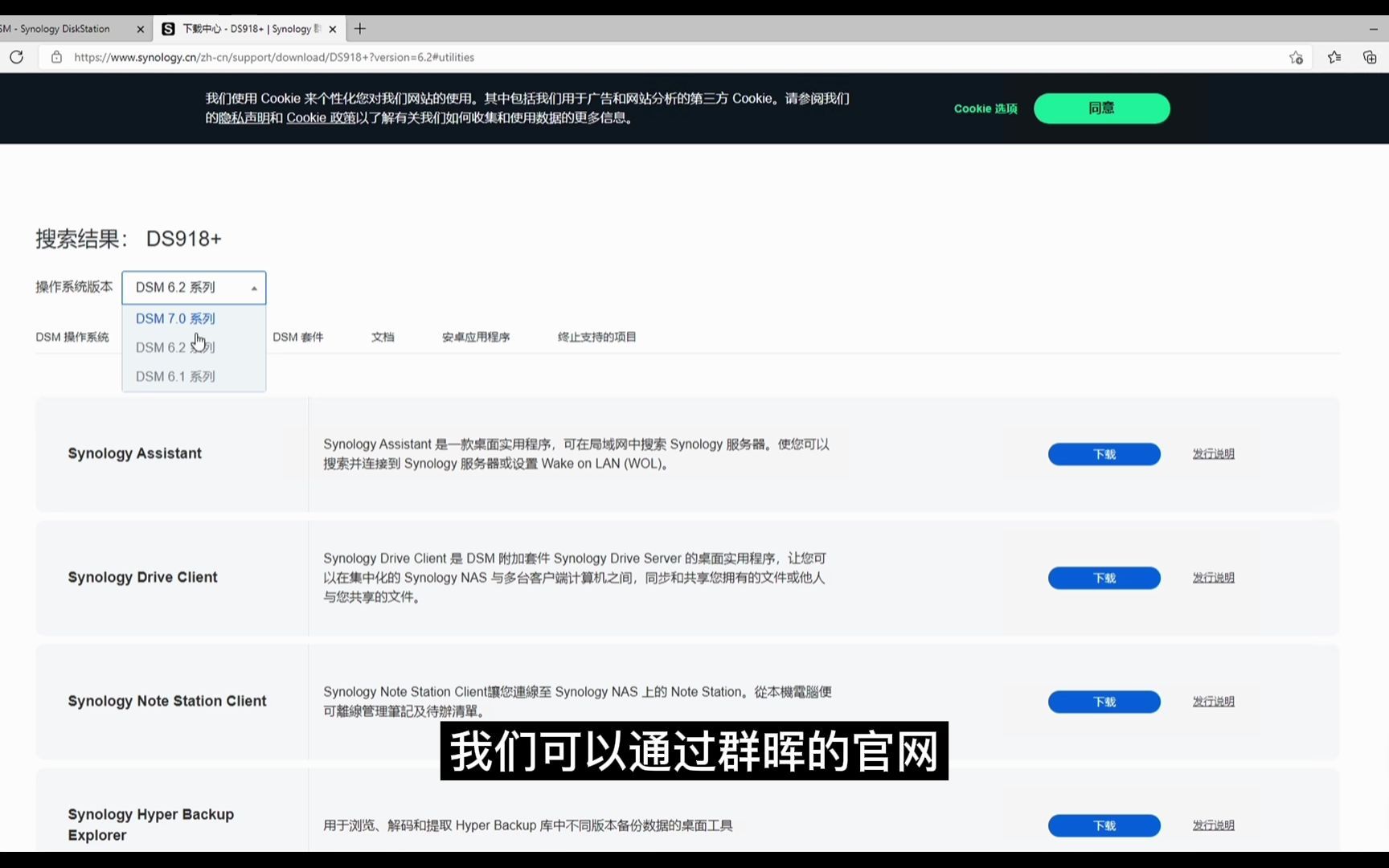Click the URL address field
This screenshot has height=868, width=1389.
pyautogui.click(x=675, y=57)
